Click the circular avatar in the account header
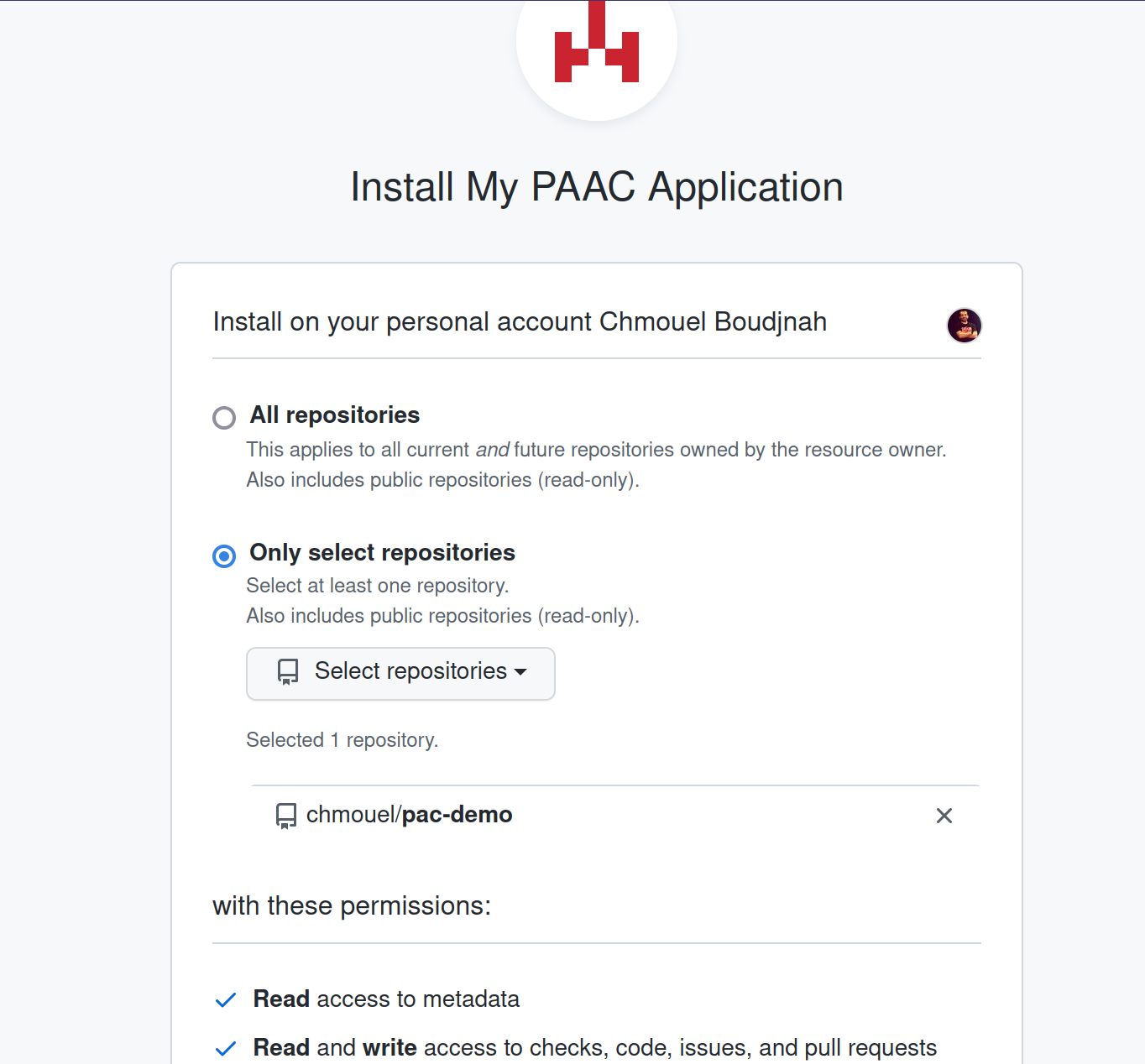This screenshot has height=1064, width=1145. click(964, 326)
